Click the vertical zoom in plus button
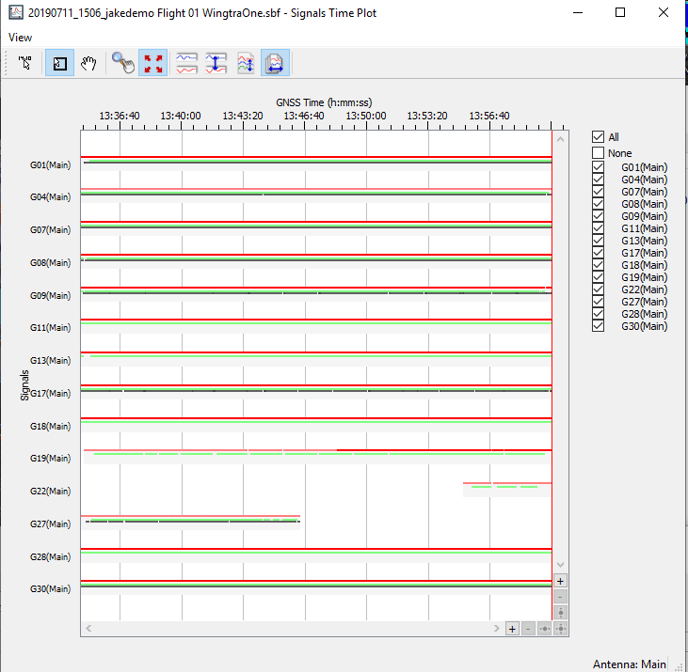The image size is (688, 672). pos(560,580)
